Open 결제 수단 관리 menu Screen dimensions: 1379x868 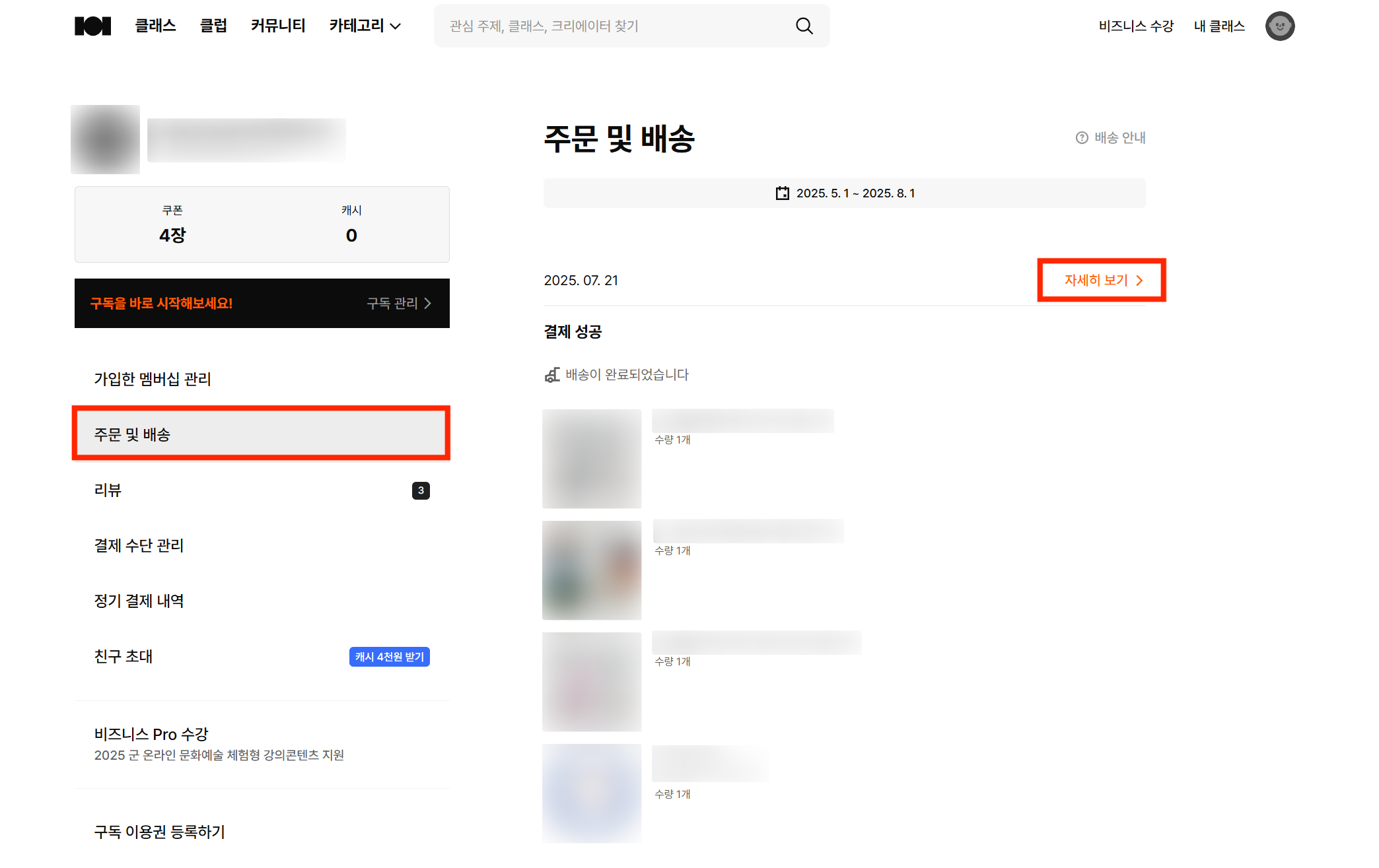pyautogui.click(x=139, y=545)
